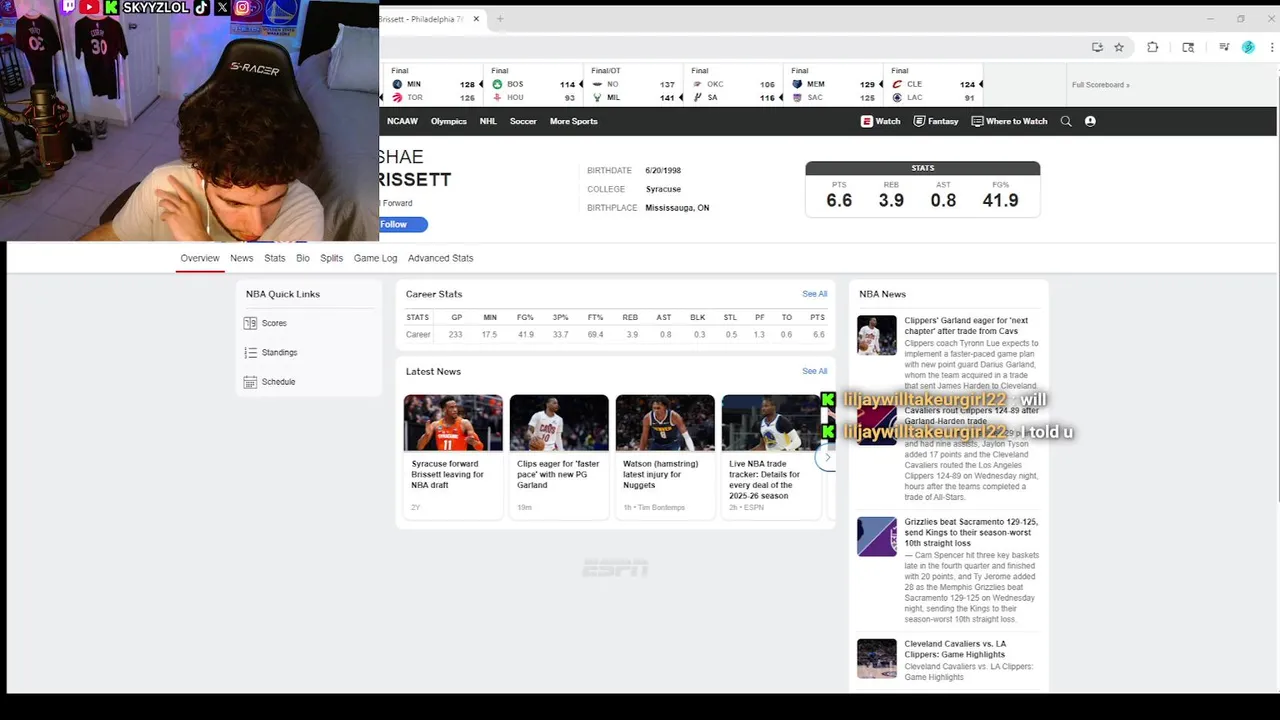
Task: Open the Schedule quick link text
Action: click(278, 381)
